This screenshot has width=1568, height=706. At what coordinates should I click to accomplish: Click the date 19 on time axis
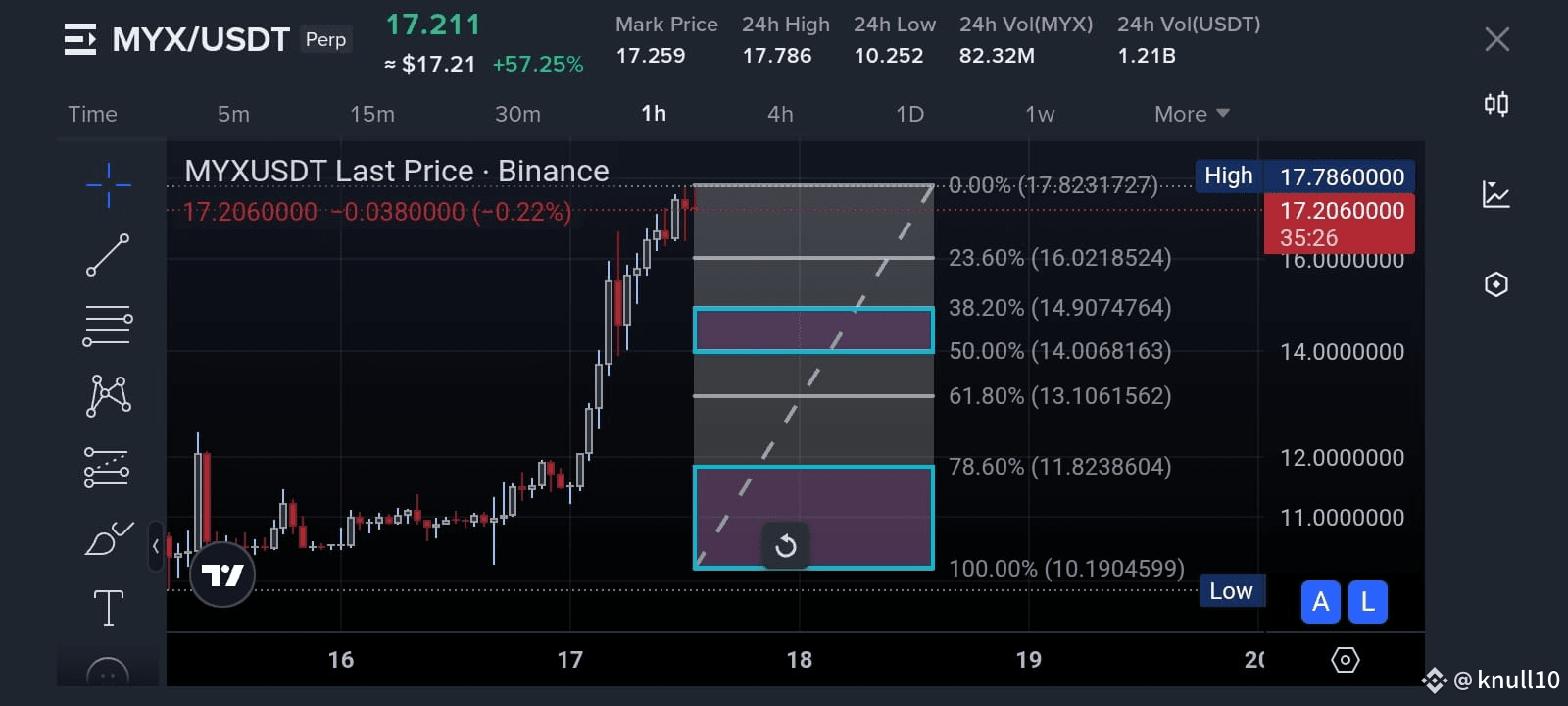point(1029,660)
